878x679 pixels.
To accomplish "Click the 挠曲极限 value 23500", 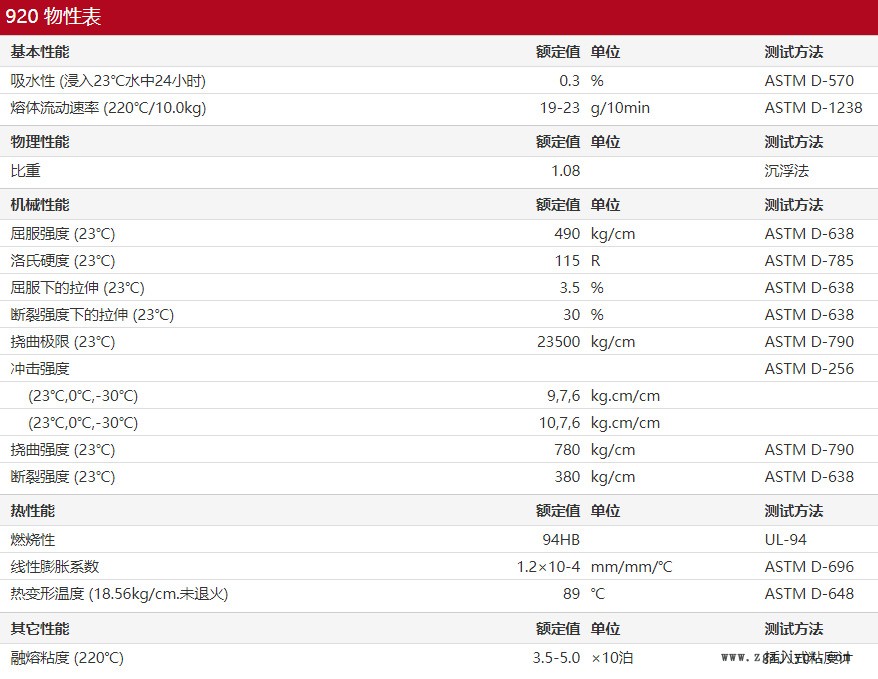I will [558, 342].
